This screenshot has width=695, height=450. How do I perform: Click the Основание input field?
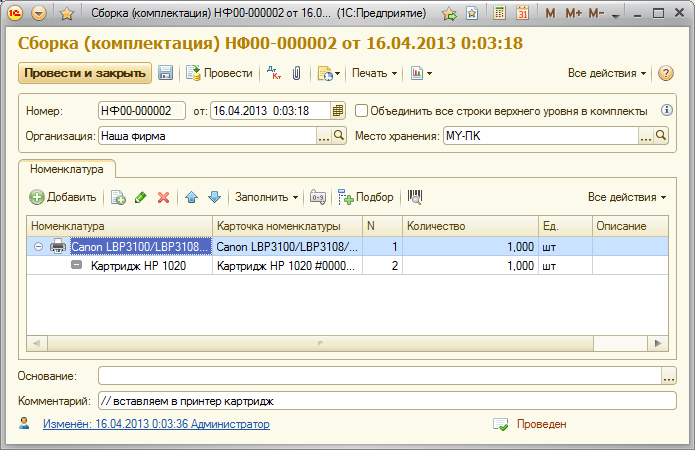point(380,376)
